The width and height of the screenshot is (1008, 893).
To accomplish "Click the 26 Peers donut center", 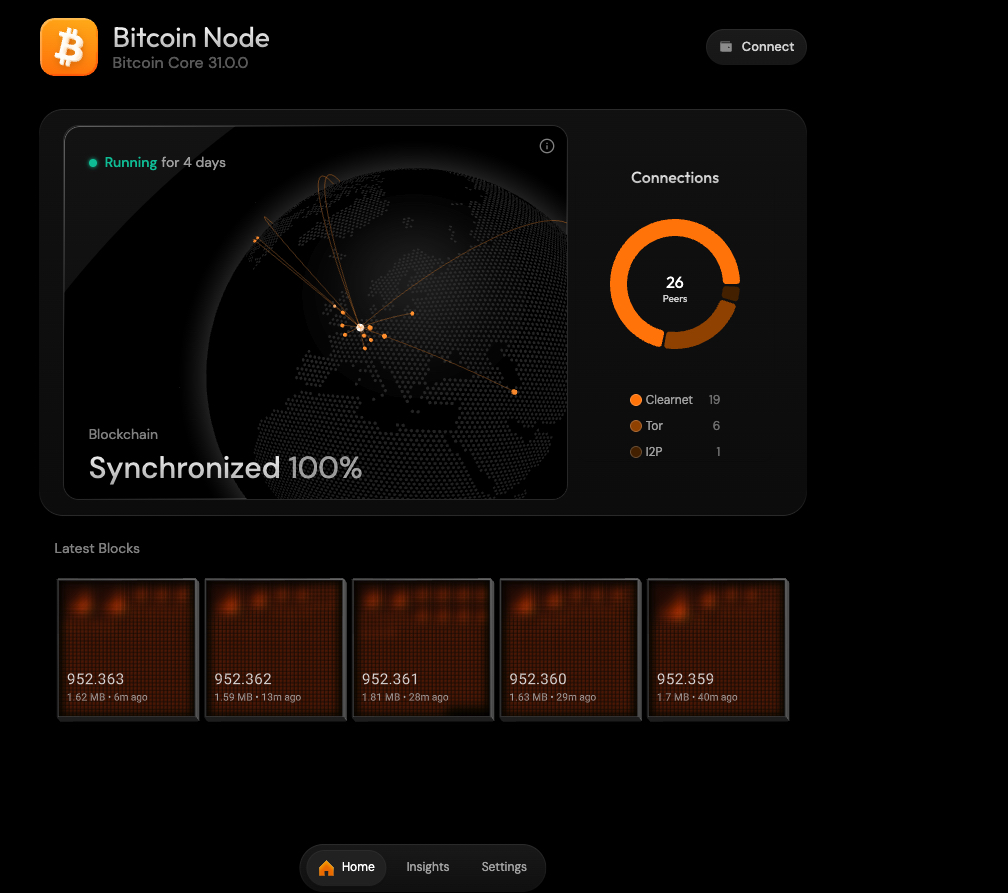I will pyautogui.click(x=674, y=288).
